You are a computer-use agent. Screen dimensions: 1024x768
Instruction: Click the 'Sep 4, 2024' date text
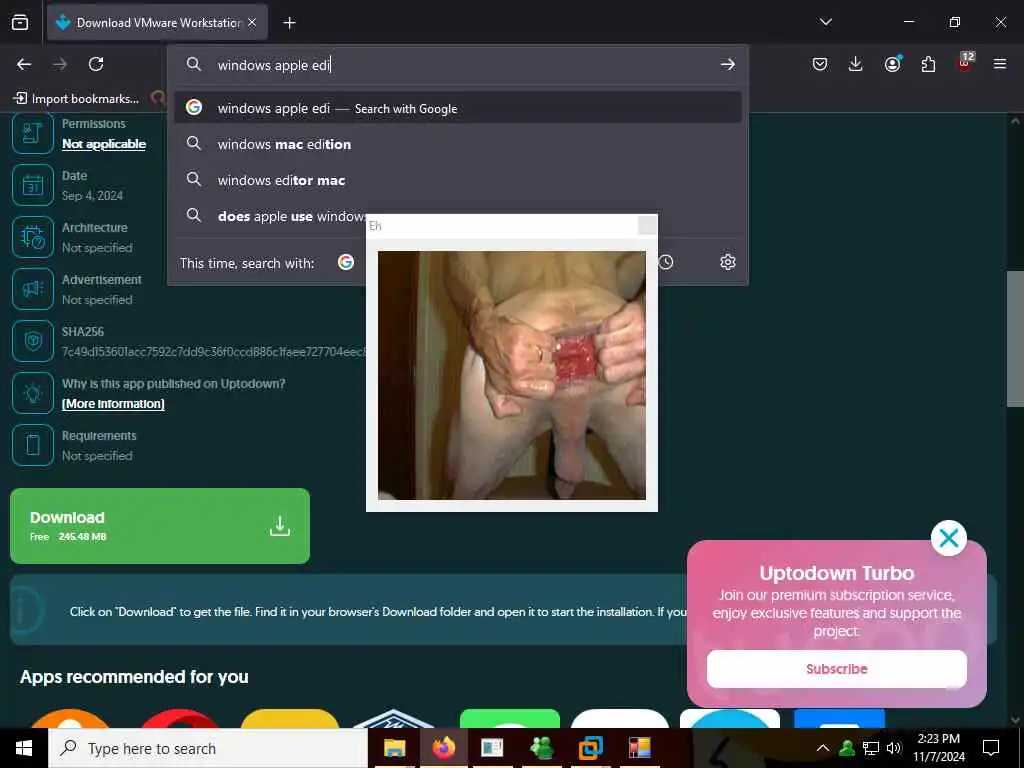tap(92, 196)
